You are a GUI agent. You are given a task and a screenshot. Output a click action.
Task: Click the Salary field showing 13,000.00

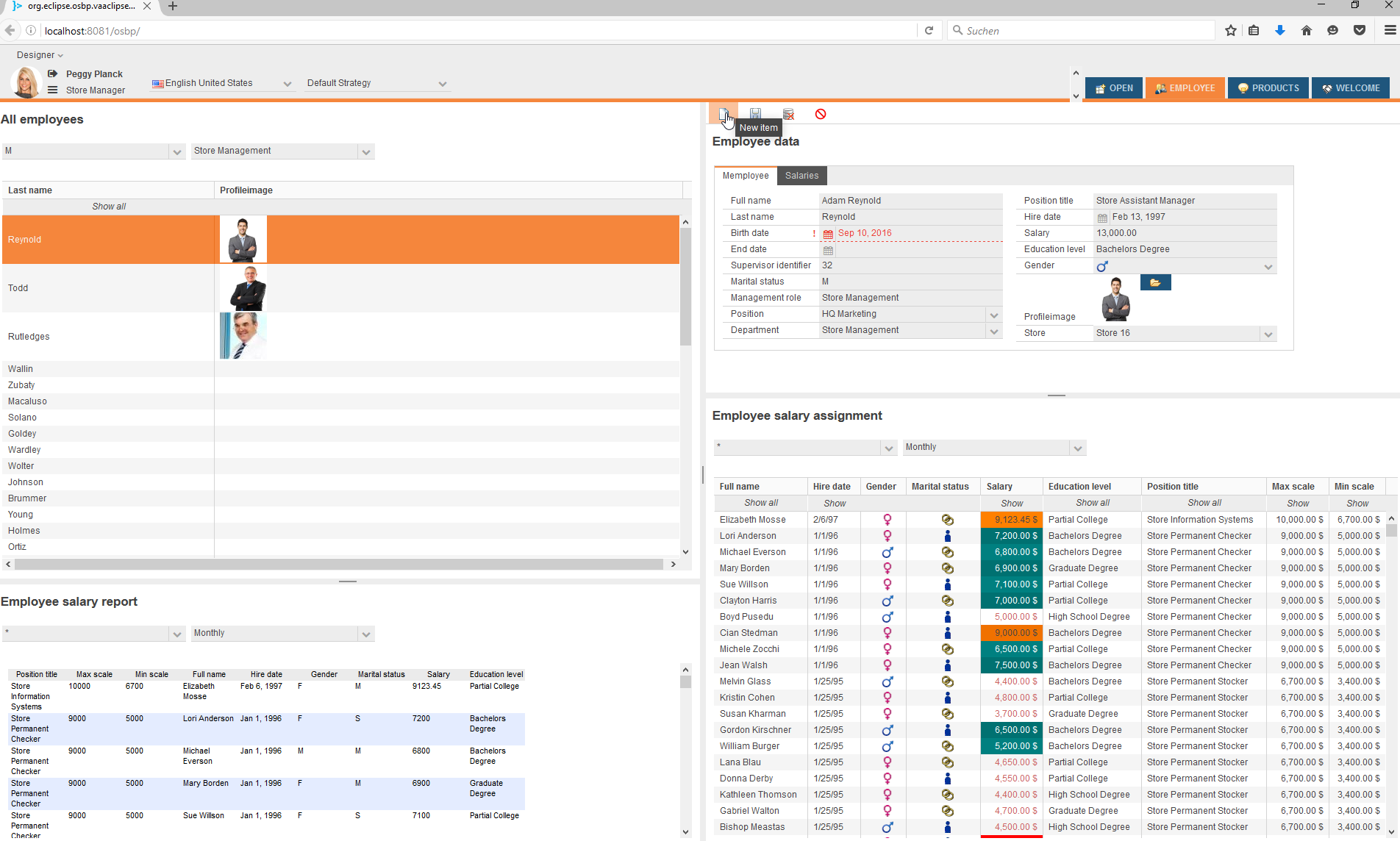[x=1185, y=233]
